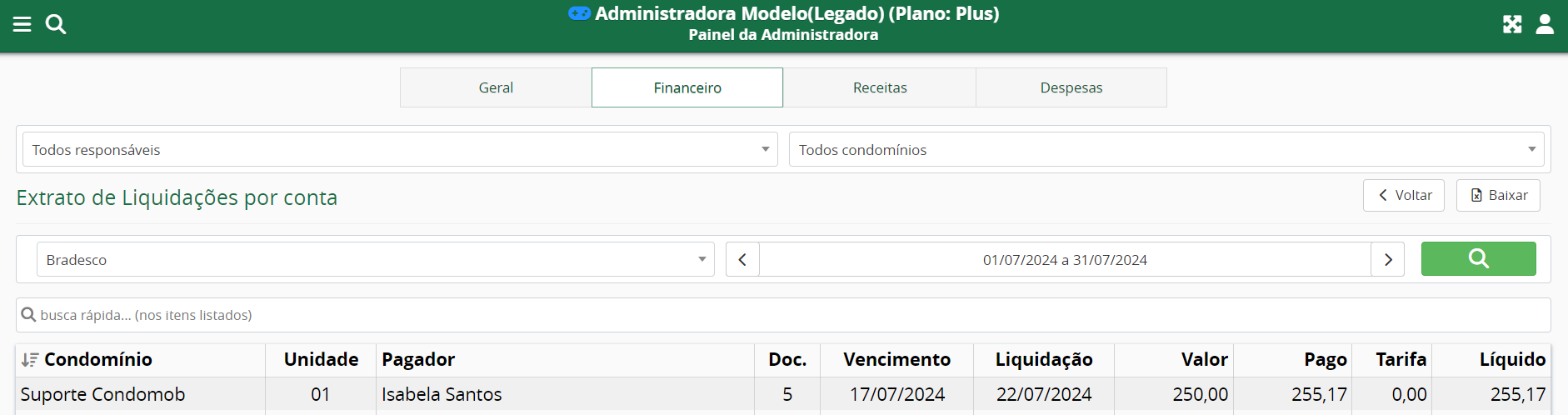
Task: Open the hamburger menu
Action: (x=22, y=24)
